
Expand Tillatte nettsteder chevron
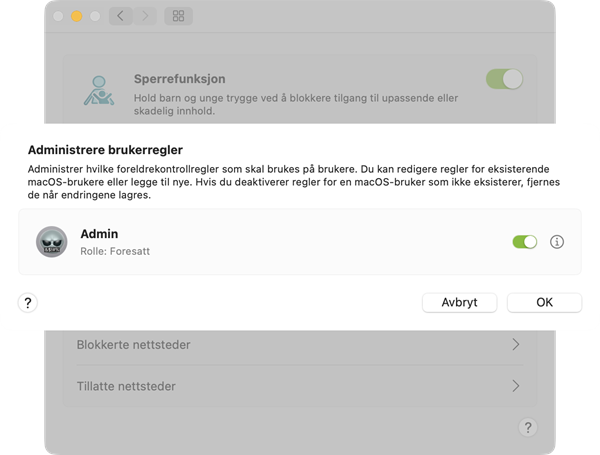[516, 386]
